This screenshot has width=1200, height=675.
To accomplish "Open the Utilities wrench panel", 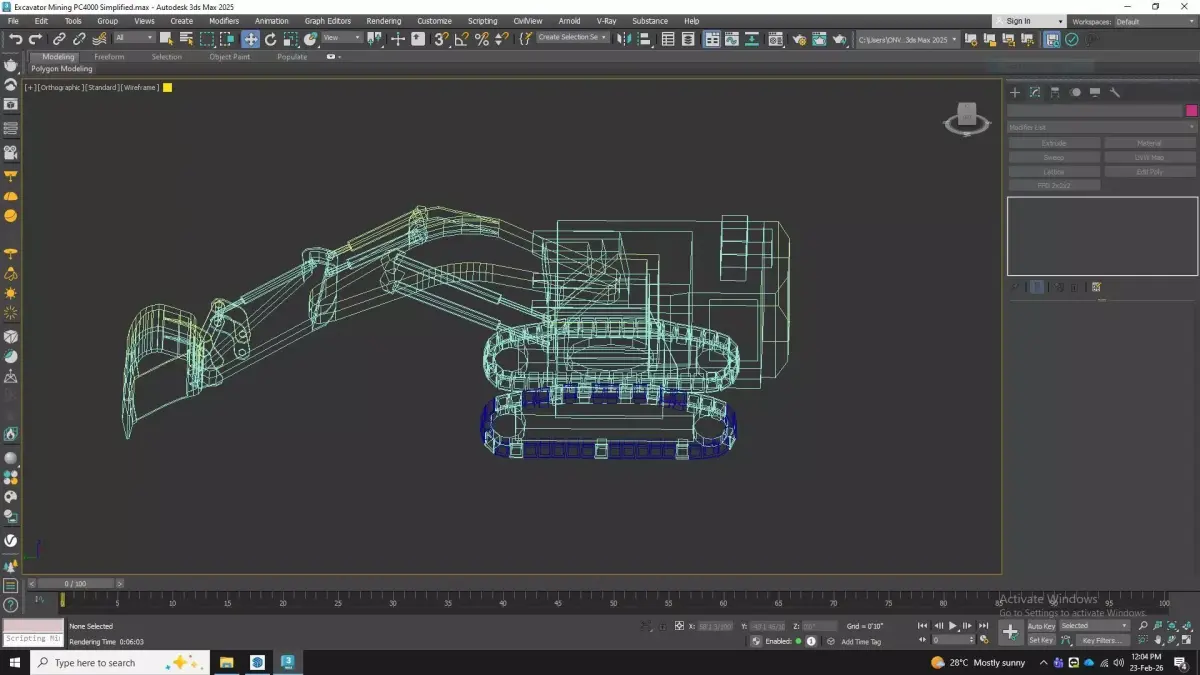I will coord(1115,92).
